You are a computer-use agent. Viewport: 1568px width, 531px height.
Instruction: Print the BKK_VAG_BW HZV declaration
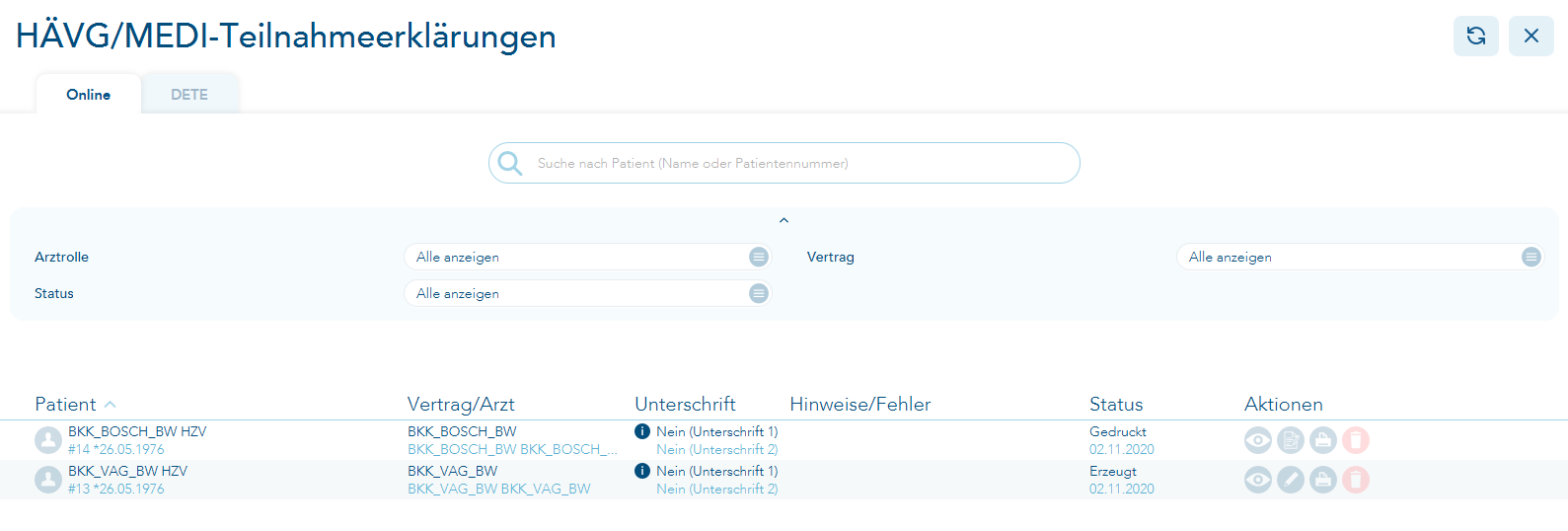pyautogui.click(x=1323, y=480)
